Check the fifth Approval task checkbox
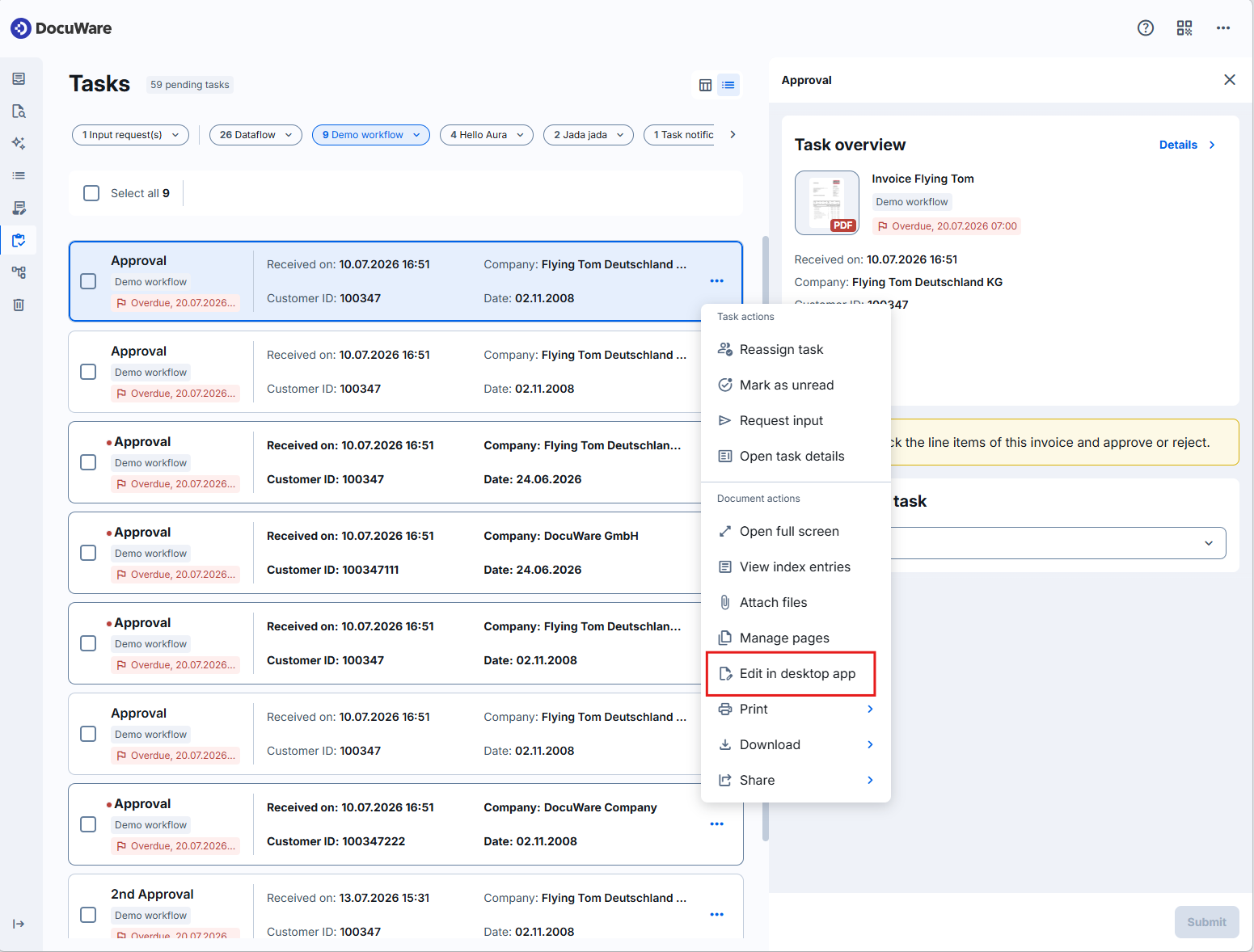 tap(89, 643)
